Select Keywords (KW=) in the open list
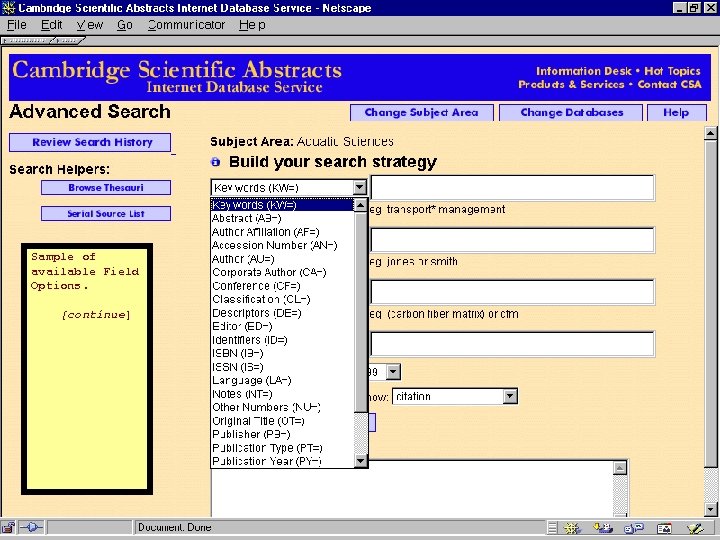The image size is (720, 540). pyautogui.click(x=282, y=205)
